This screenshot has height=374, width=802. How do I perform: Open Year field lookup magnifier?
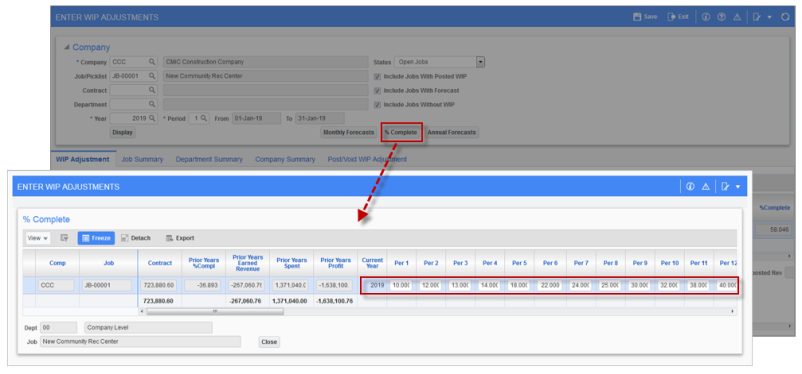(x=152, y=118)
